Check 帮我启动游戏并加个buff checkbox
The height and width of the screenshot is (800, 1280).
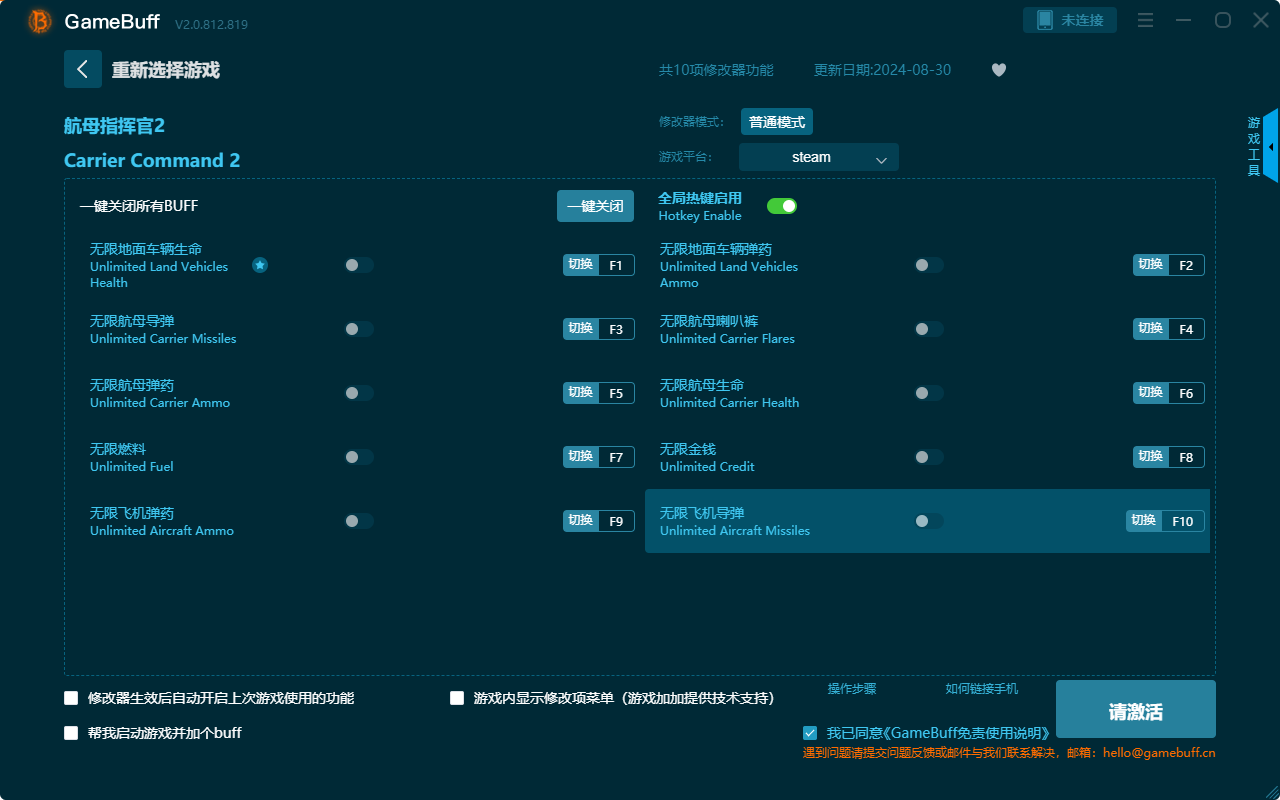click(x=70, y=732)
